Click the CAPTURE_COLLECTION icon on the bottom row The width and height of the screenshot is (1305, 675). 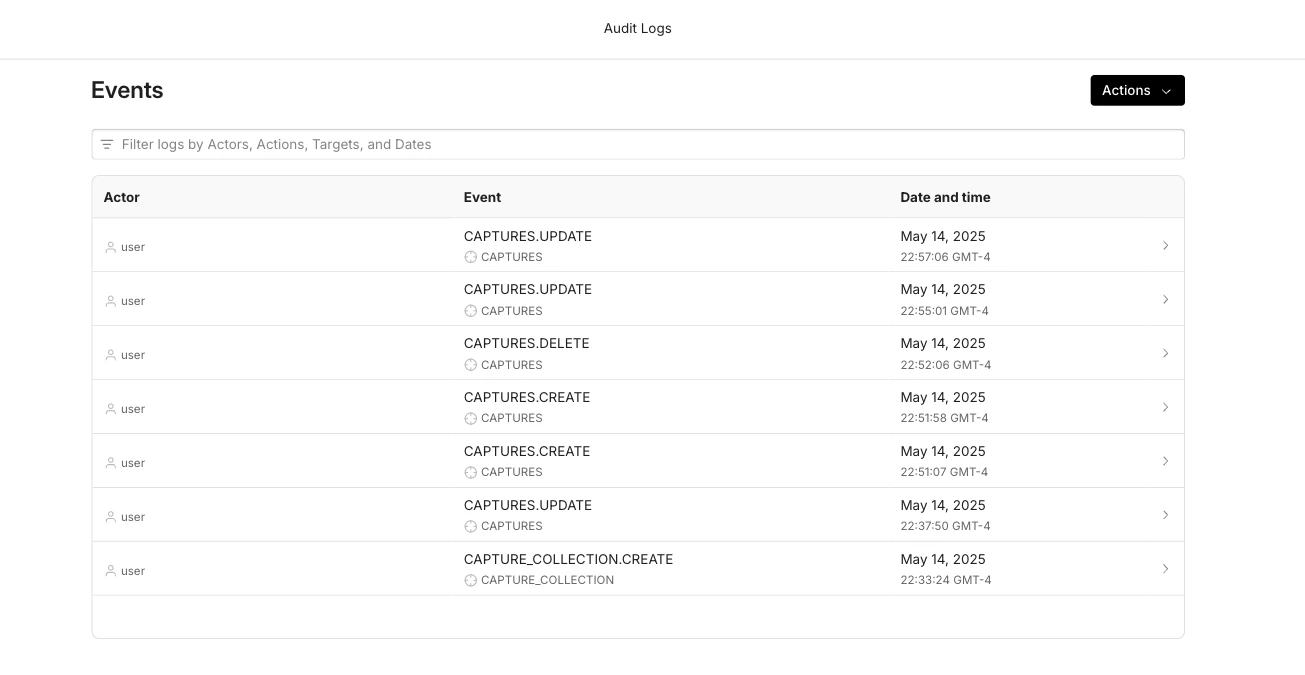(x=469, y=580)
